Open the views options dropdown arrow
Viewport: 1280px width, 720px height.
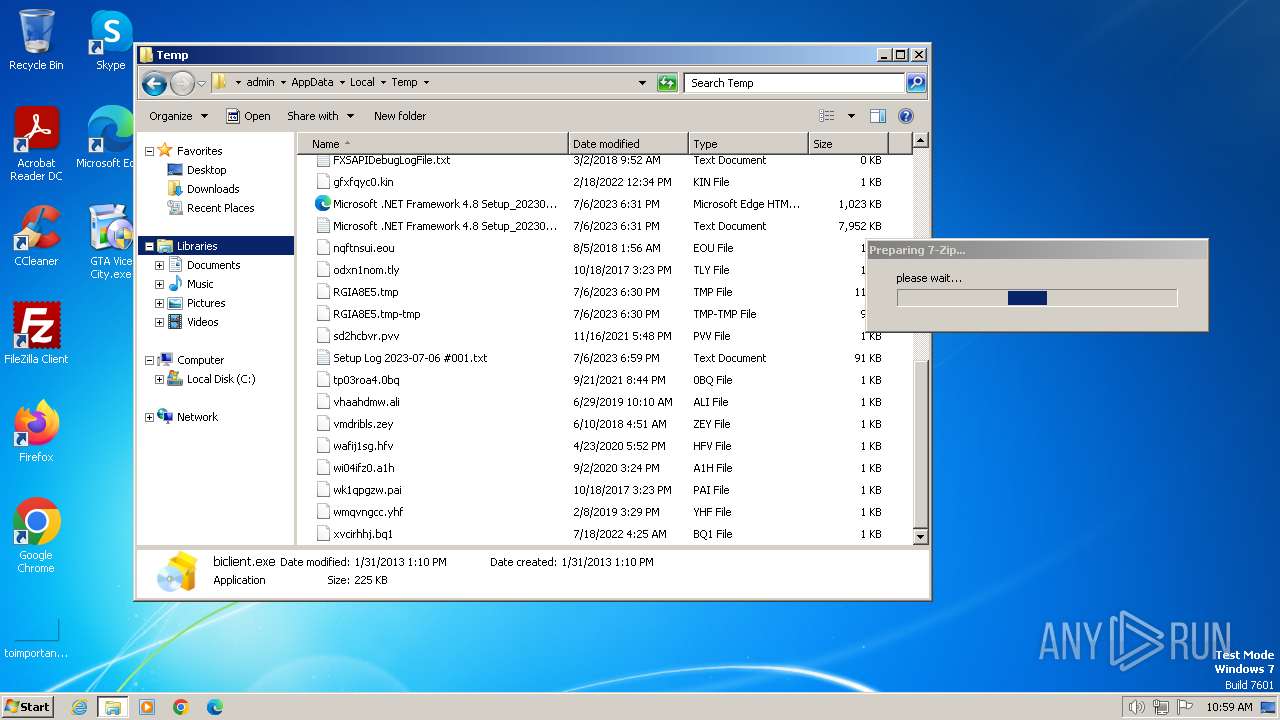tap(851, 116)
